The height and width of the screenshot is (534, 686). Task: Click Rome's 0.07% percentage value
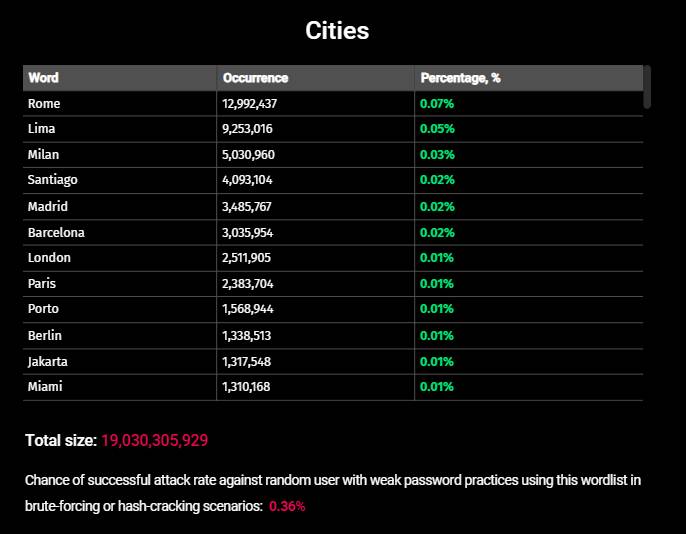coord(437,104)
